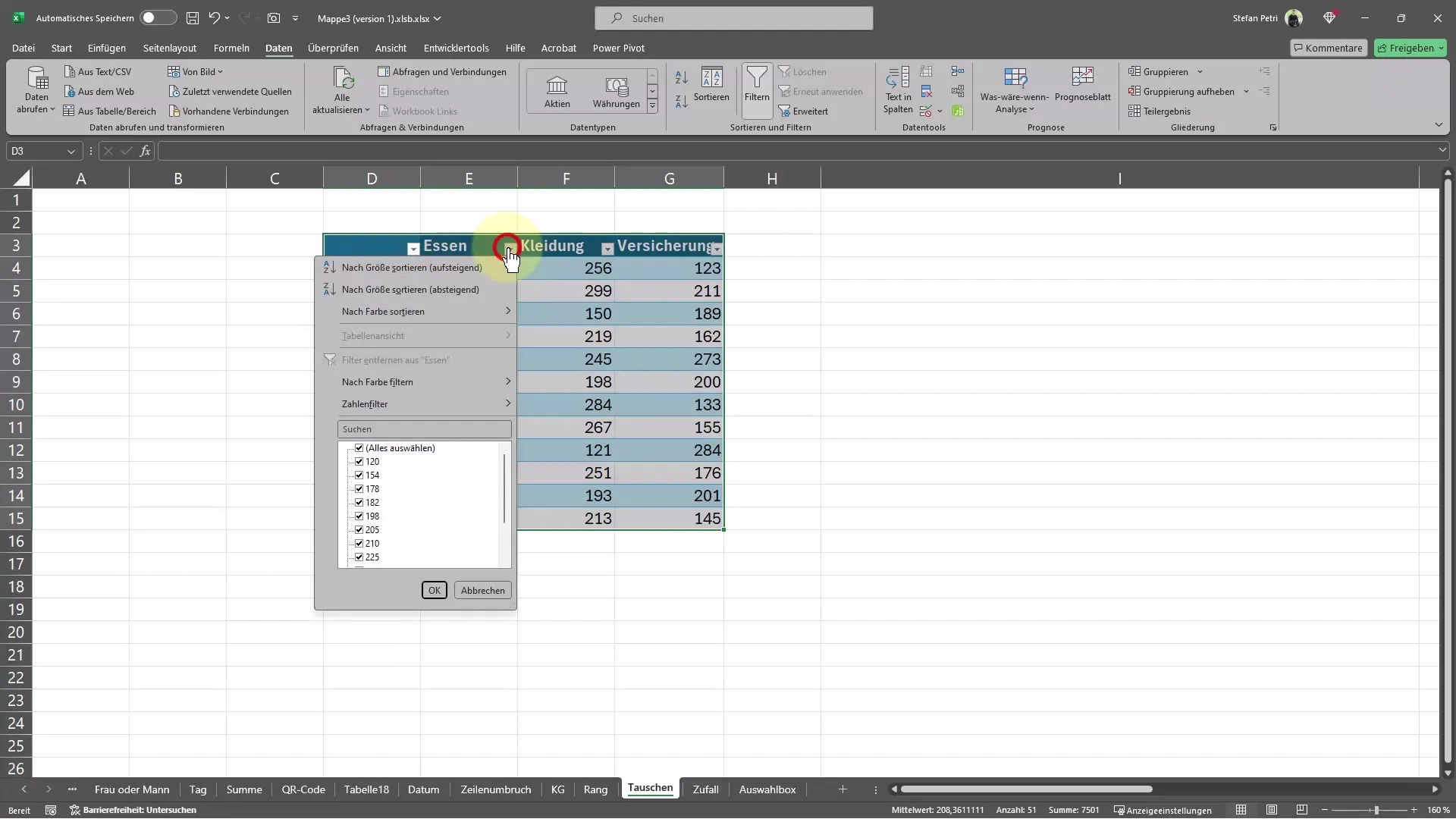Screen dimensions: 1456x819
Task: Open the Name Box dropdown arrow
Action: (x=71, y=151)
